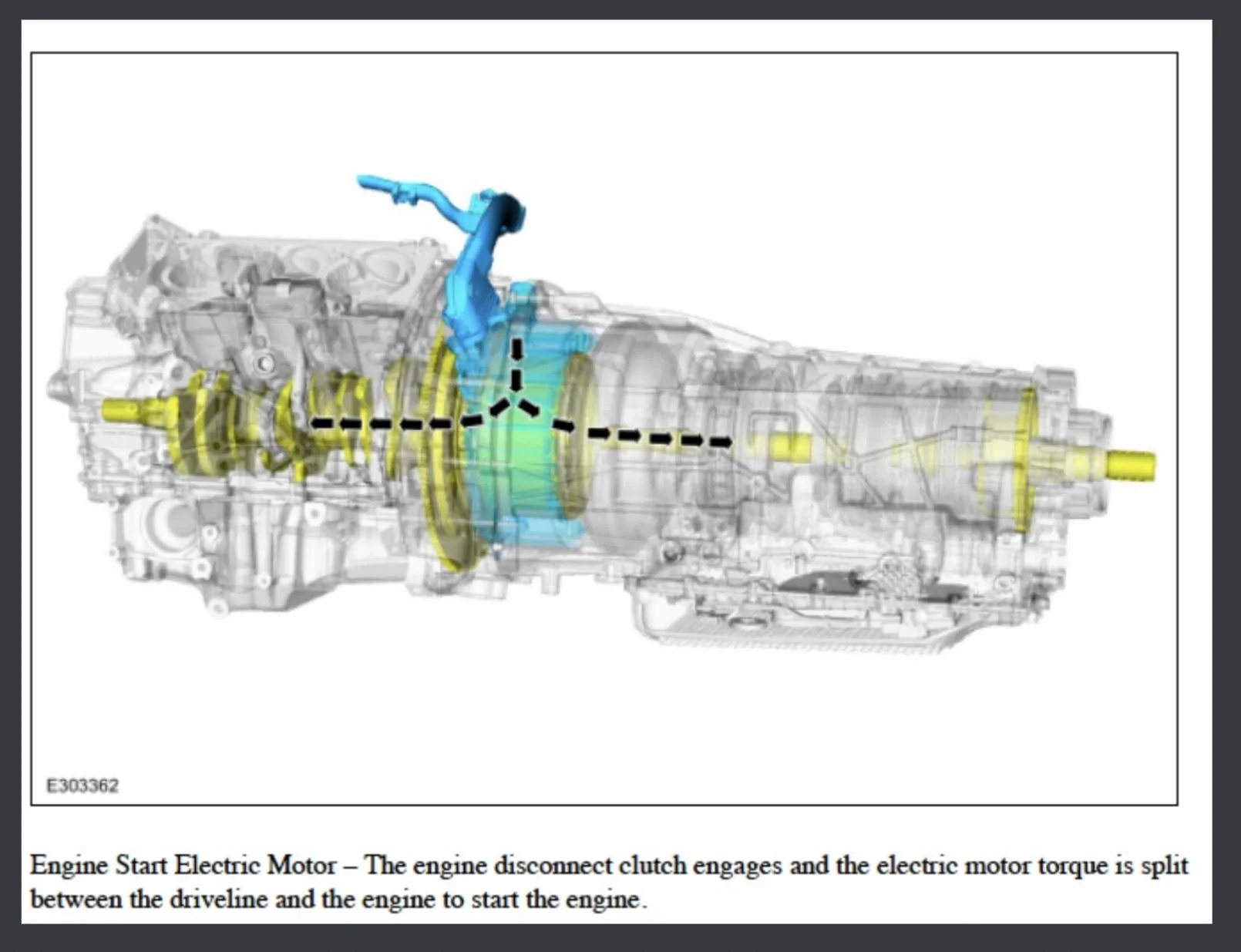Click the yellow output shaft at right end
The height and width of the screenshot is (952, 1241).
1131,465
